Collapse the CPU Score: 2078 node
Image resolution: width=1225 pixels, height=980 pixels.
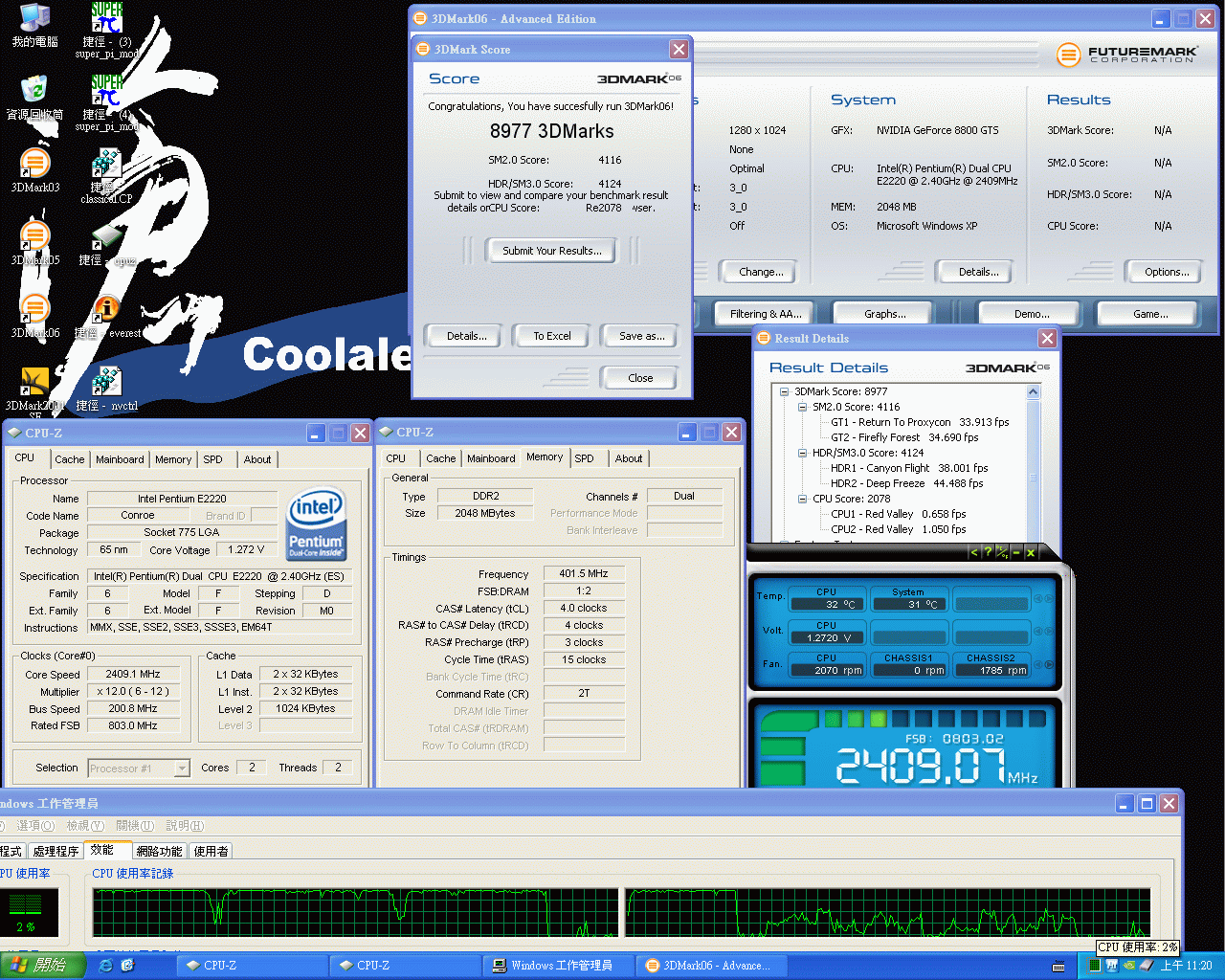[802, 499]
